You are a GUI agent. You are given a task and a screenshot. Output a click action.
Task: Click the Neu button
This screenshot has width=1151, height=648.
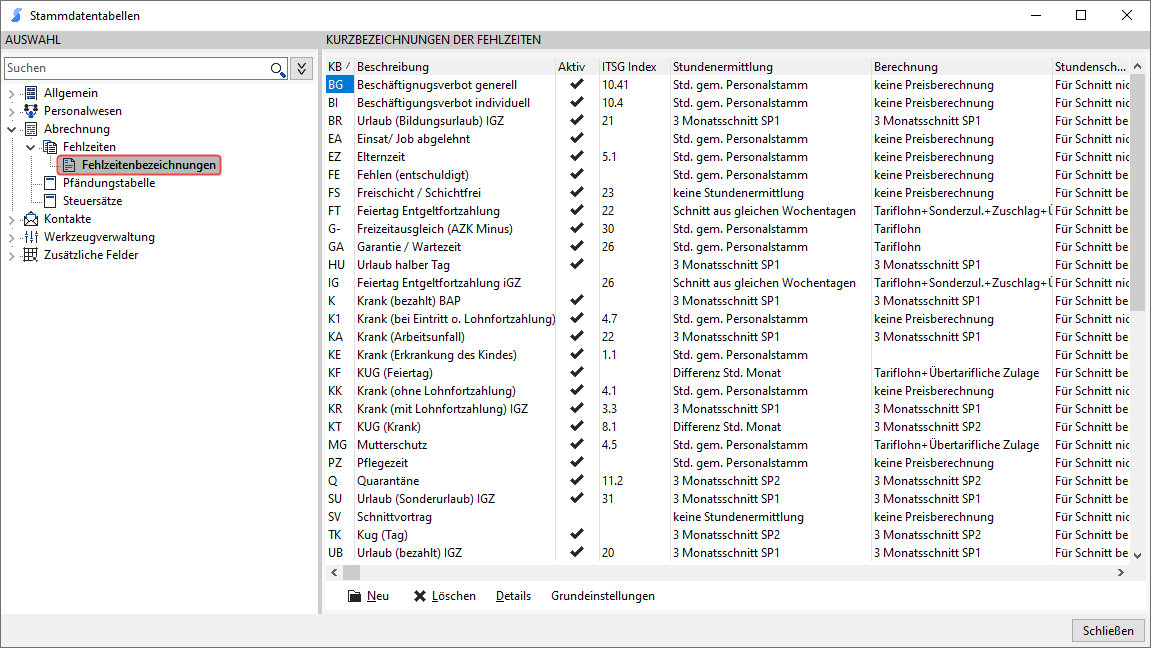click(368, 596)
